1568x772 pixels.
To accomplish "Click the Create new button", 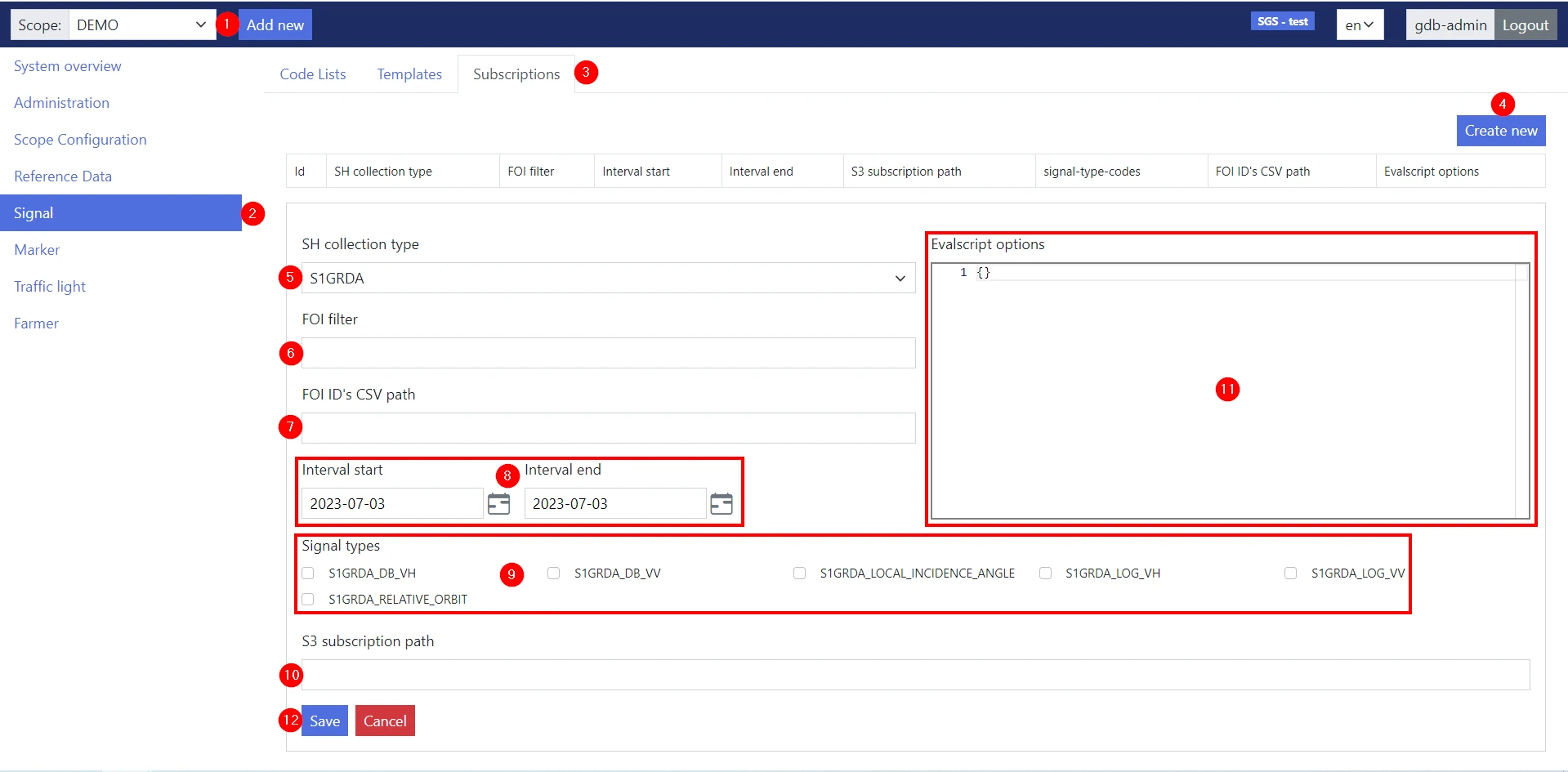I will pos(1500,131).
